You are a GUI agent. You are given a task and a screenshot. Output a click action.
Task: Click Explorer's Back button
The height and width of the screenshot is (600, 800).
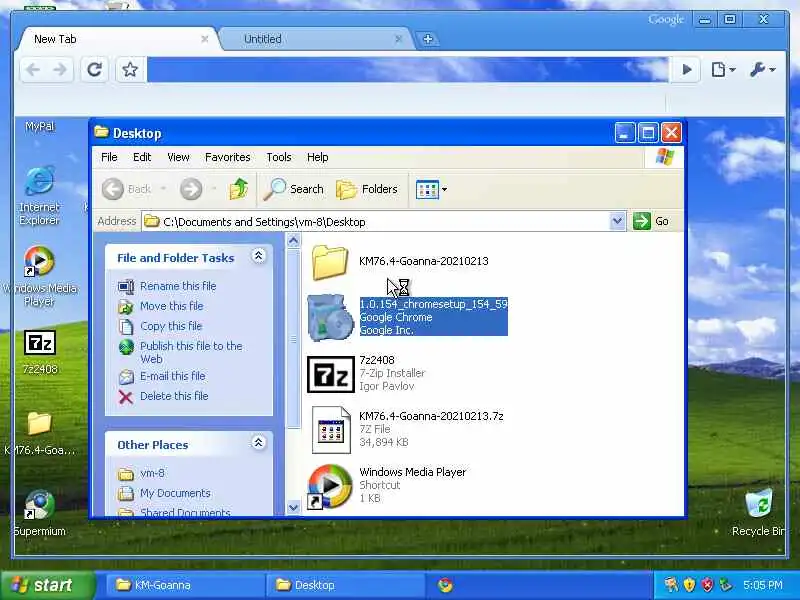126,189
